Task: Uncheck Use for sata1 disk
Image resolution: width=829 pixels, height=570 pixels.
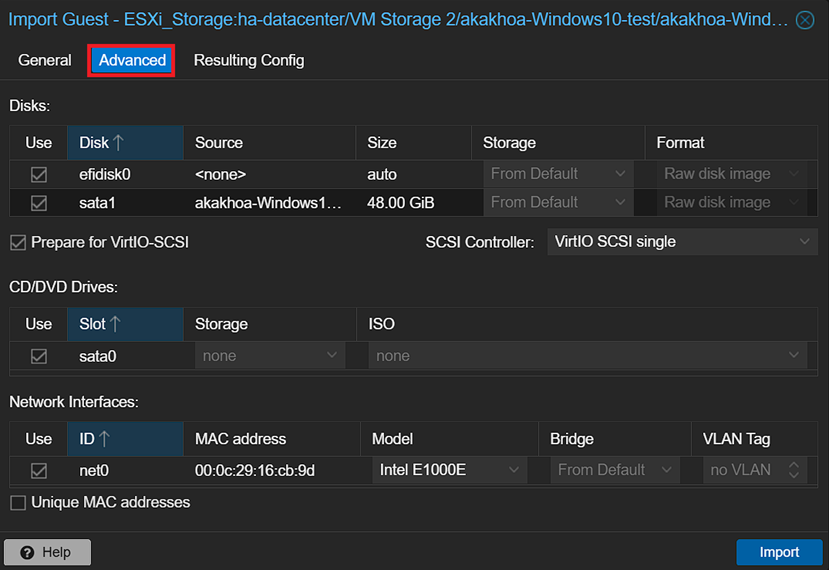Action: pyautogui.click(x=39, y=203)
